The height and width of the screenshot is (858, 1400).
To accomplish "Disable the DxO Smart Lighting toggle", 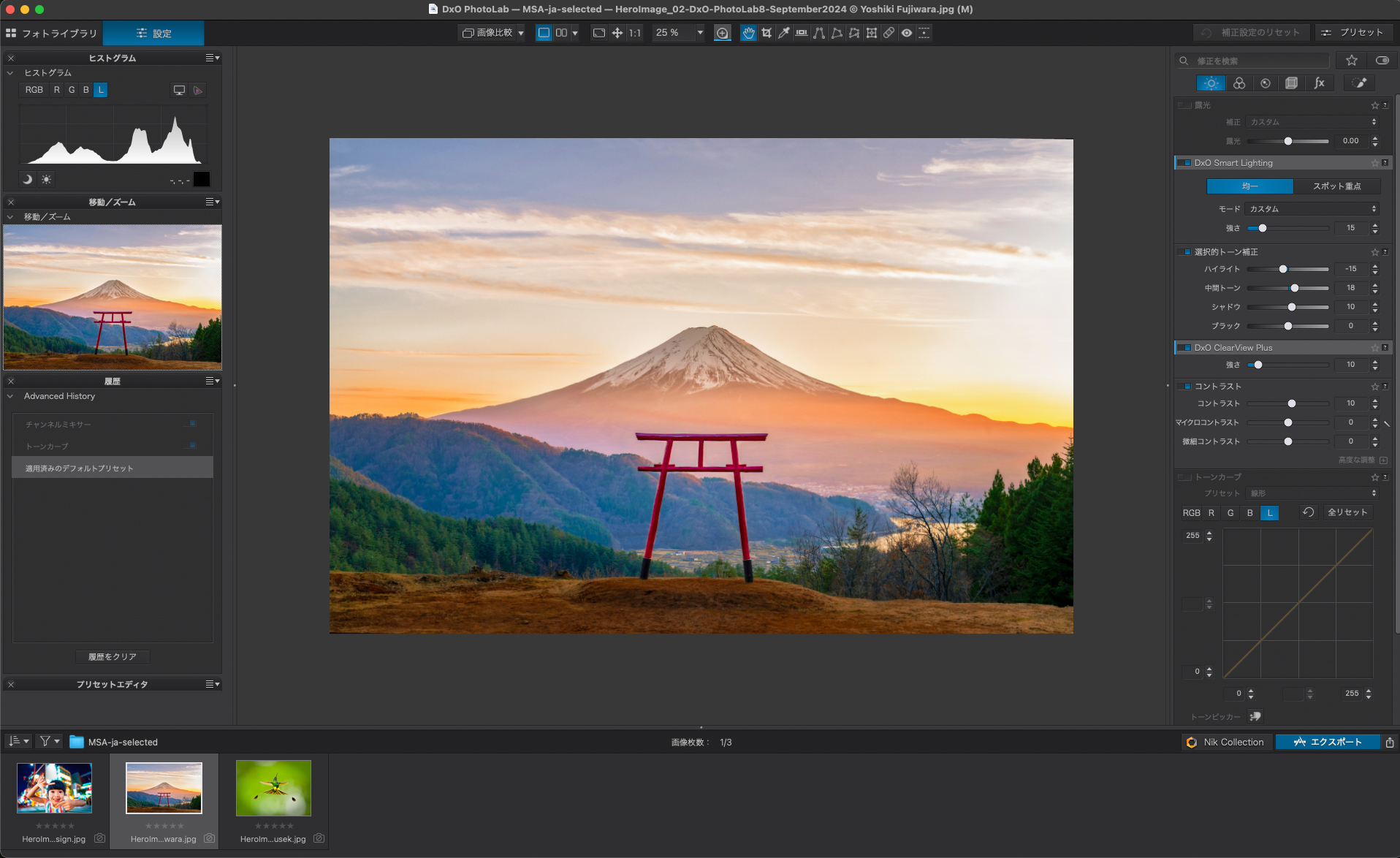I will click(1185, 162).
